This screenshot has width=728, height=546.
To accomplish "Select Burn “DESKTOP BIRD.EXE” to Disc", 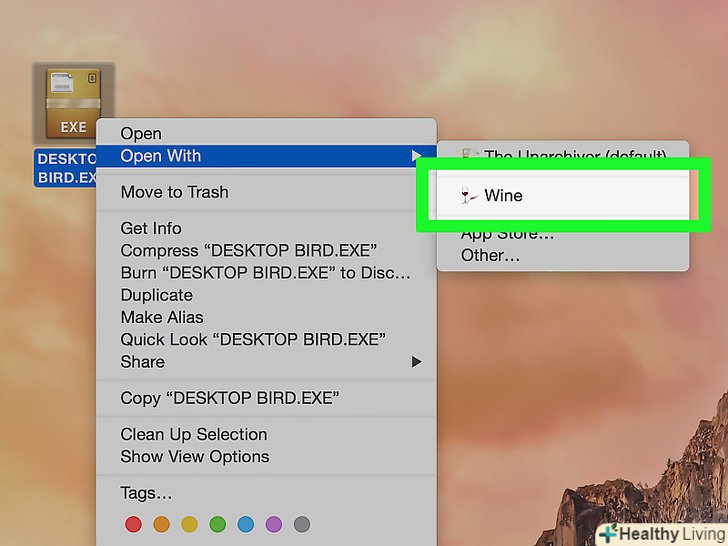I will 266,273.
